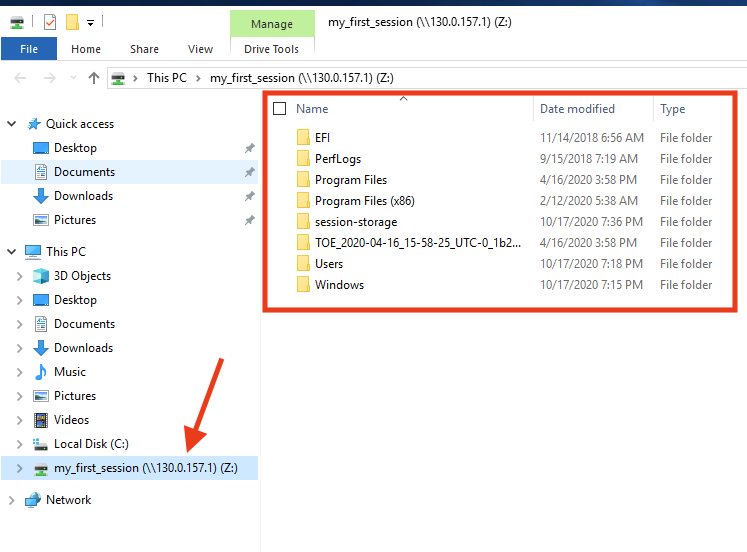Click the Local Disk (C:) drive icon
The image size is (747, 552).
point(41,444)
